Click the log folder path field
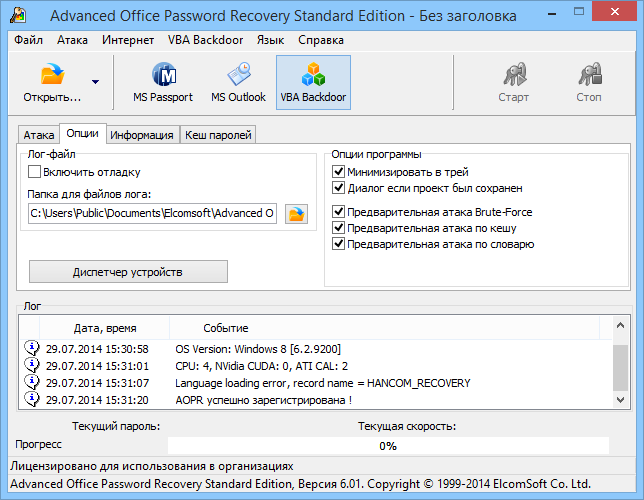The height and width of the screenshot is (500, 644). tap(152, 213)
